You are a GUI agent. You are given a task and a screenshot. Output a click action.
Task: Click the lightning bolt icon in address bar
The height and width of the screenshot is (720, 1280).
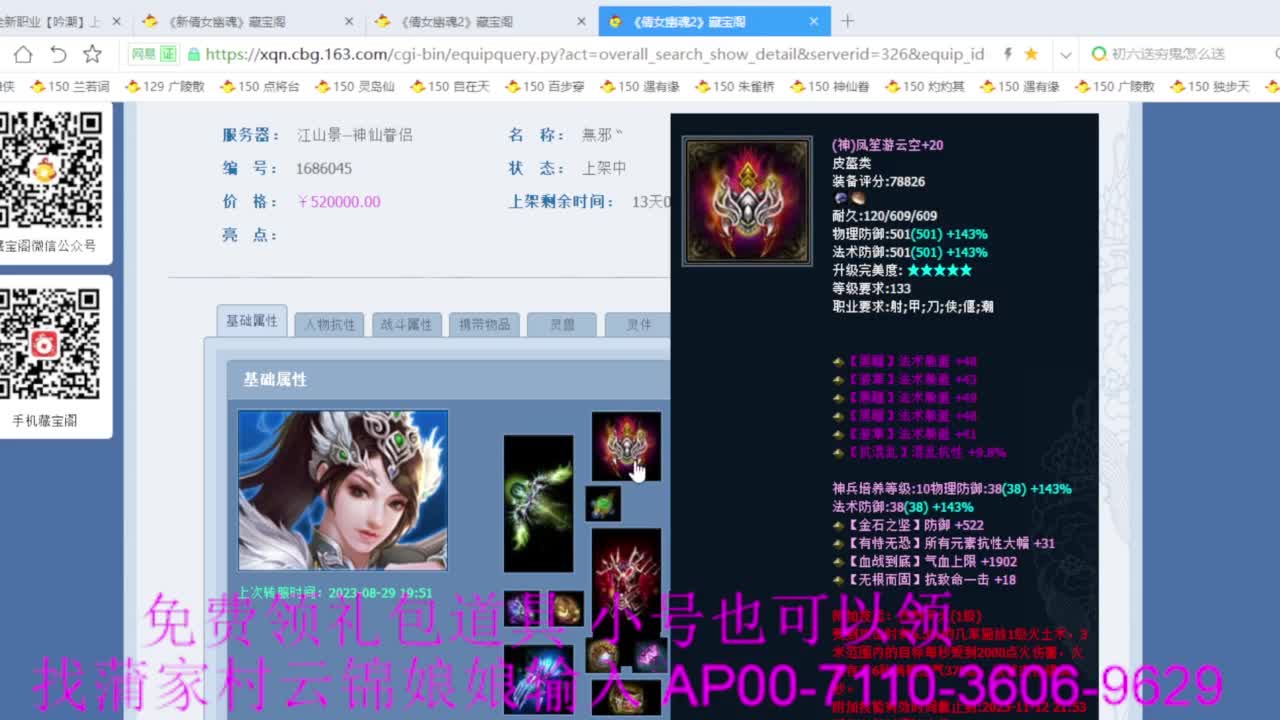pos(1009,54)
